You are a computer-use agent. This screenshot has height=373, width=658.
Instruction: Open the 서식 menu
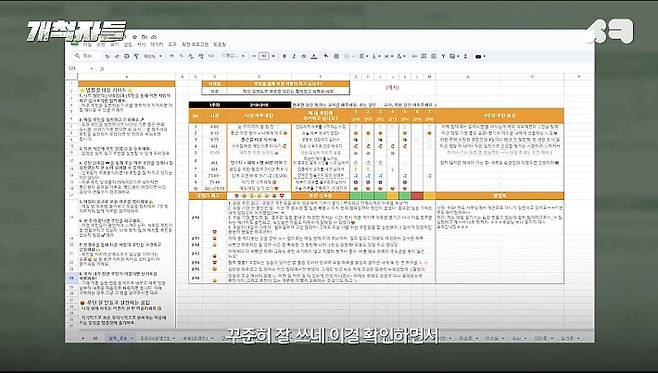pyautogui.click(x=141, y=45)
